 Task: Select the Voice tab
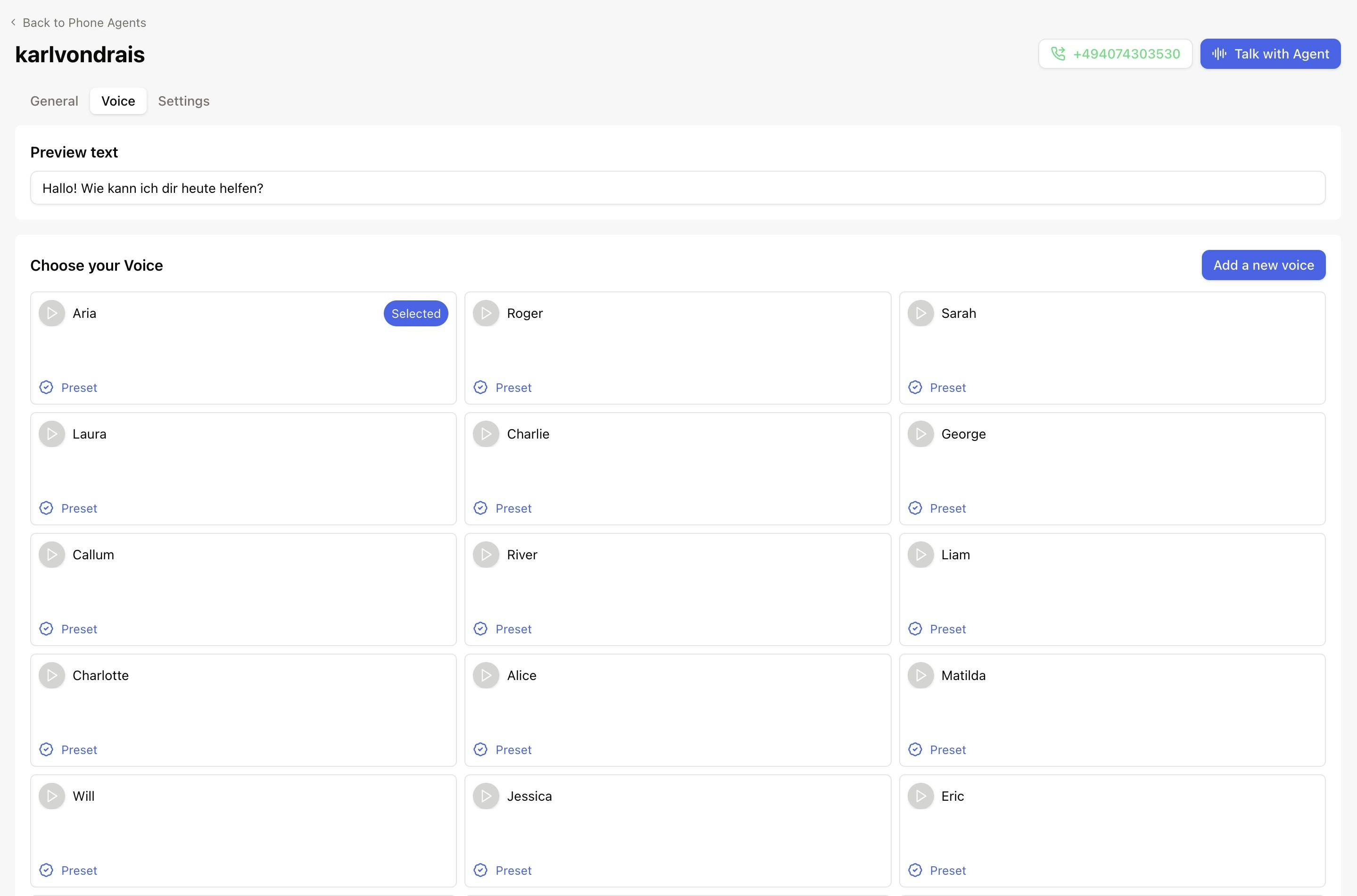[118, 101]
